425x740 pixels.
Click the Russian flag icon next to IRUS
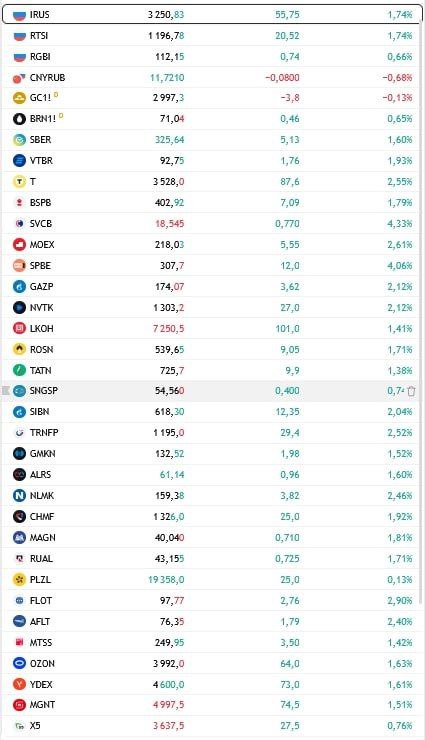[19, 15]
